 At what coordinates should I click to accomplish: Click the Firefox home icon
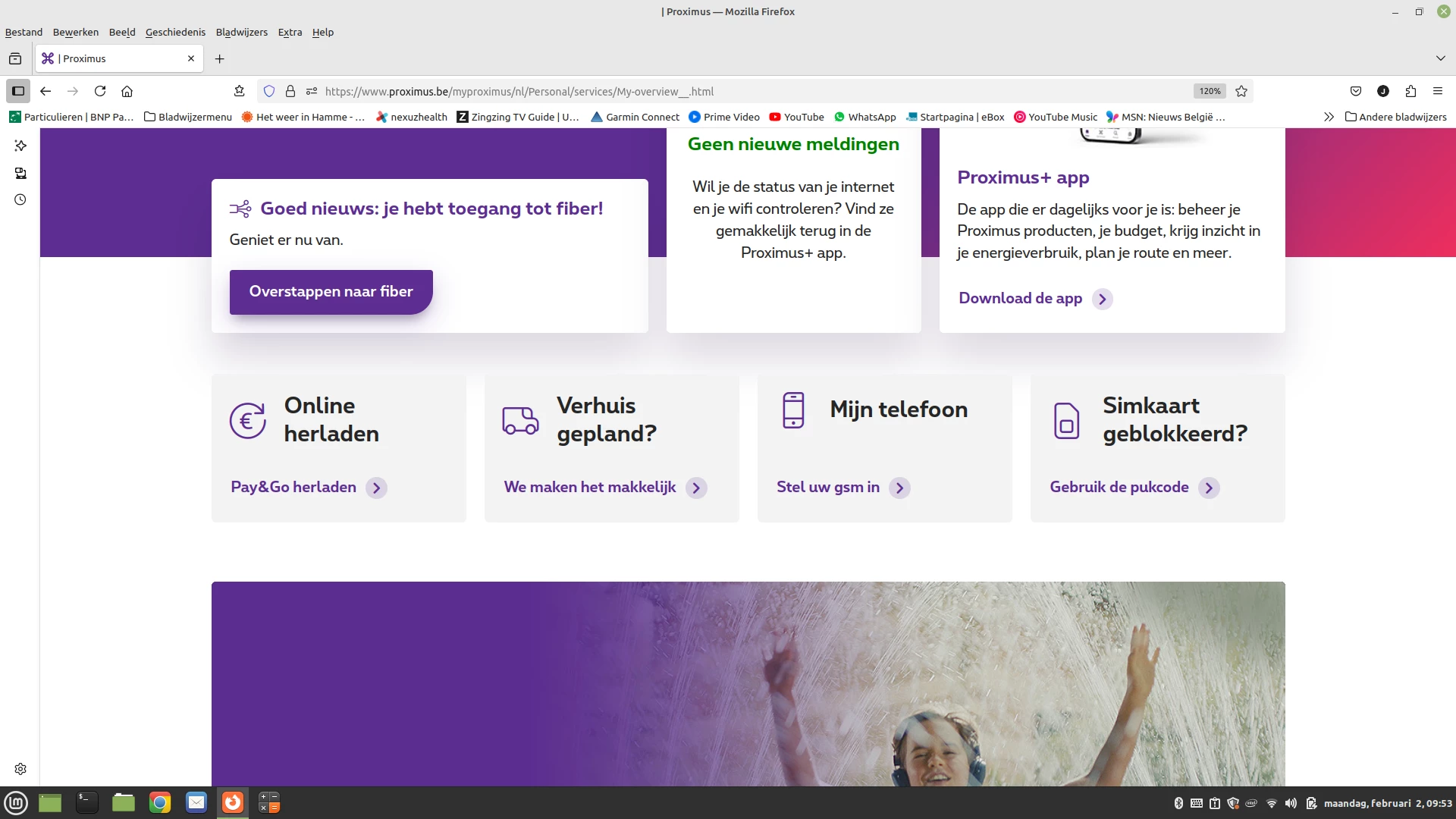click(127, 91)
